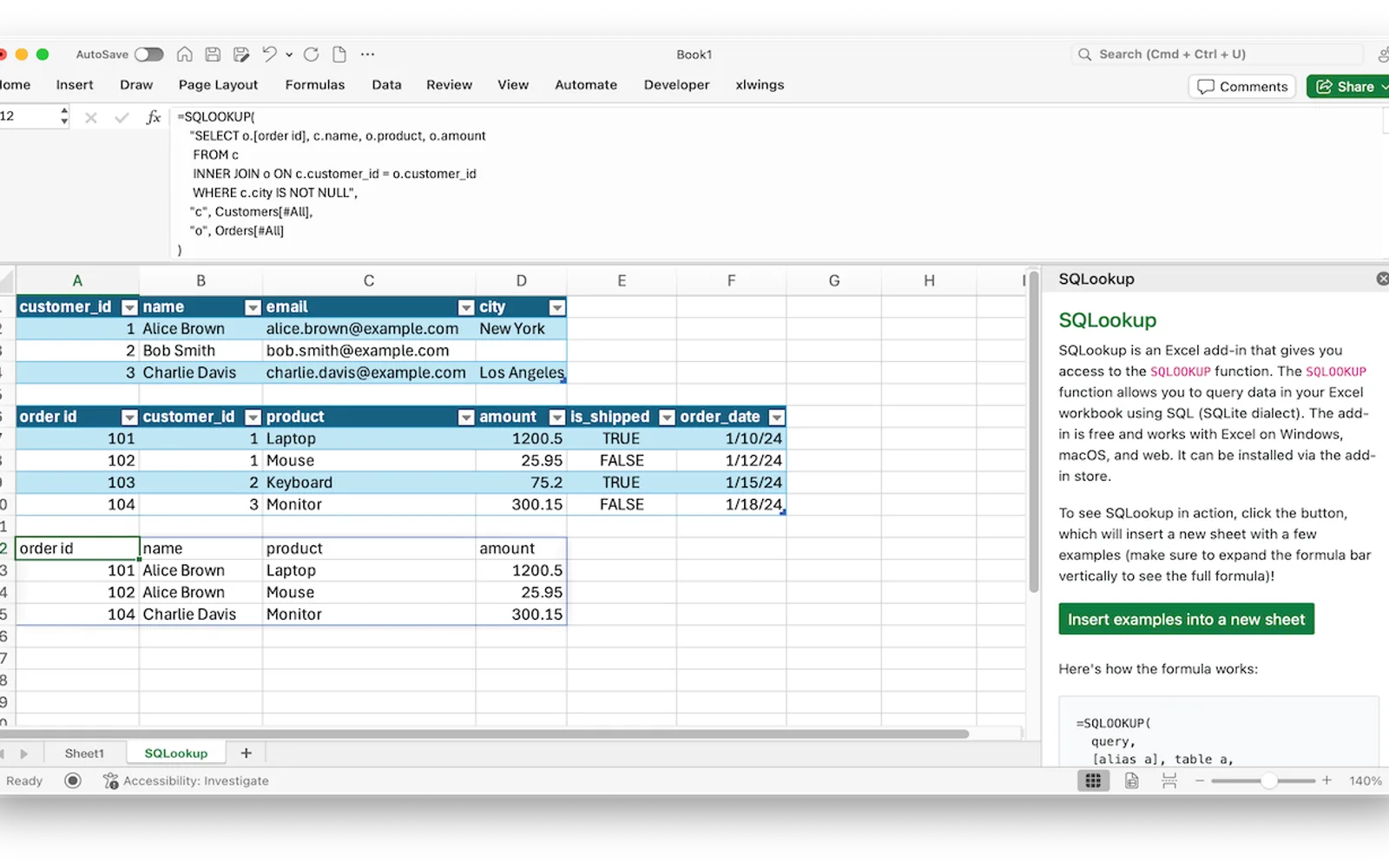Open the Insert ribbon tab

point(75,85)
